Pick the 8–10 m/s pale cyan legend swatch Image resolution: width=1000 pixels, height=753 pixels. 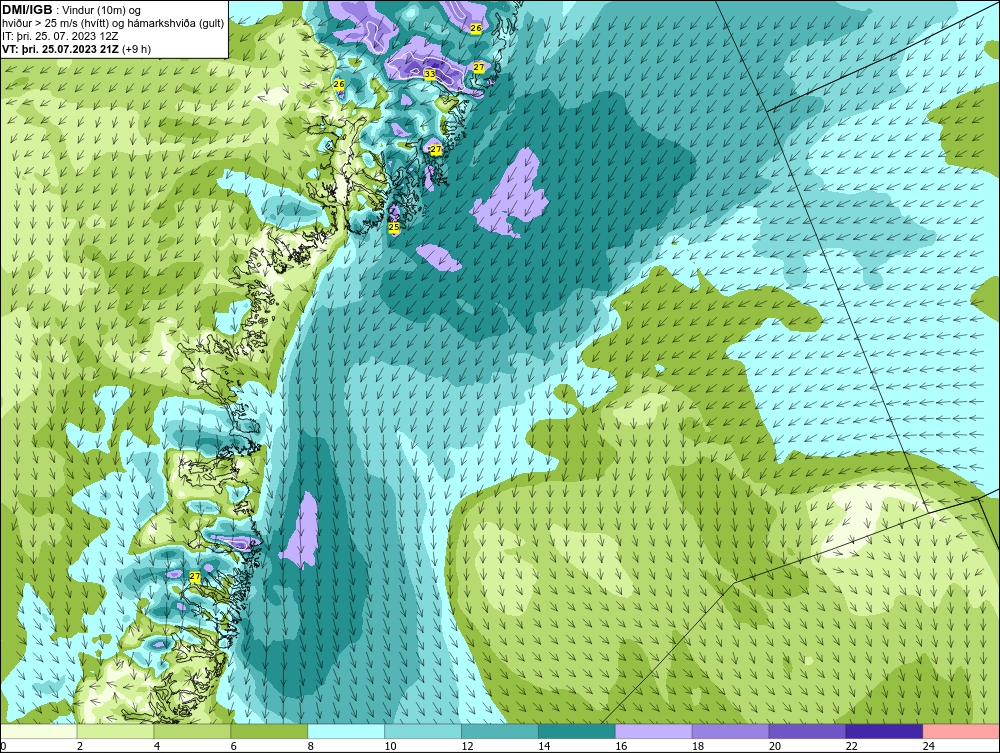tap(346, 731)
